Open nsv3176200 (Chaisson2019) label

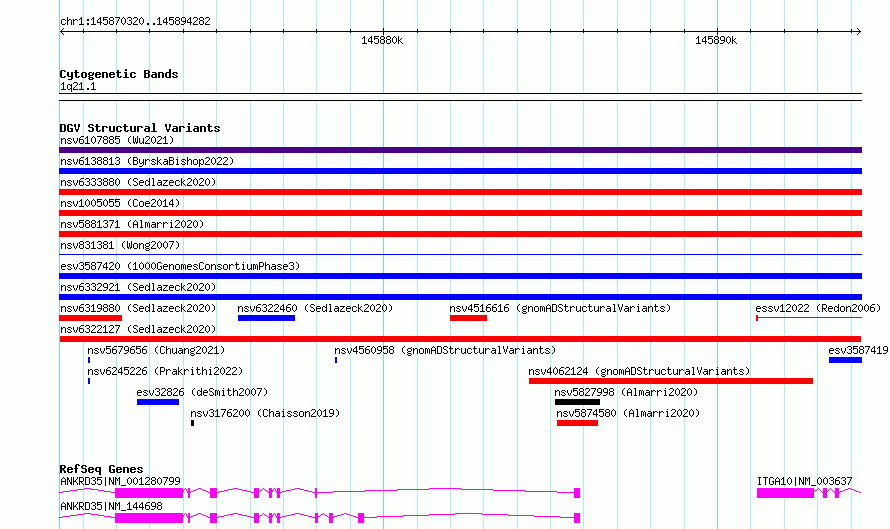tap(265, 413)
